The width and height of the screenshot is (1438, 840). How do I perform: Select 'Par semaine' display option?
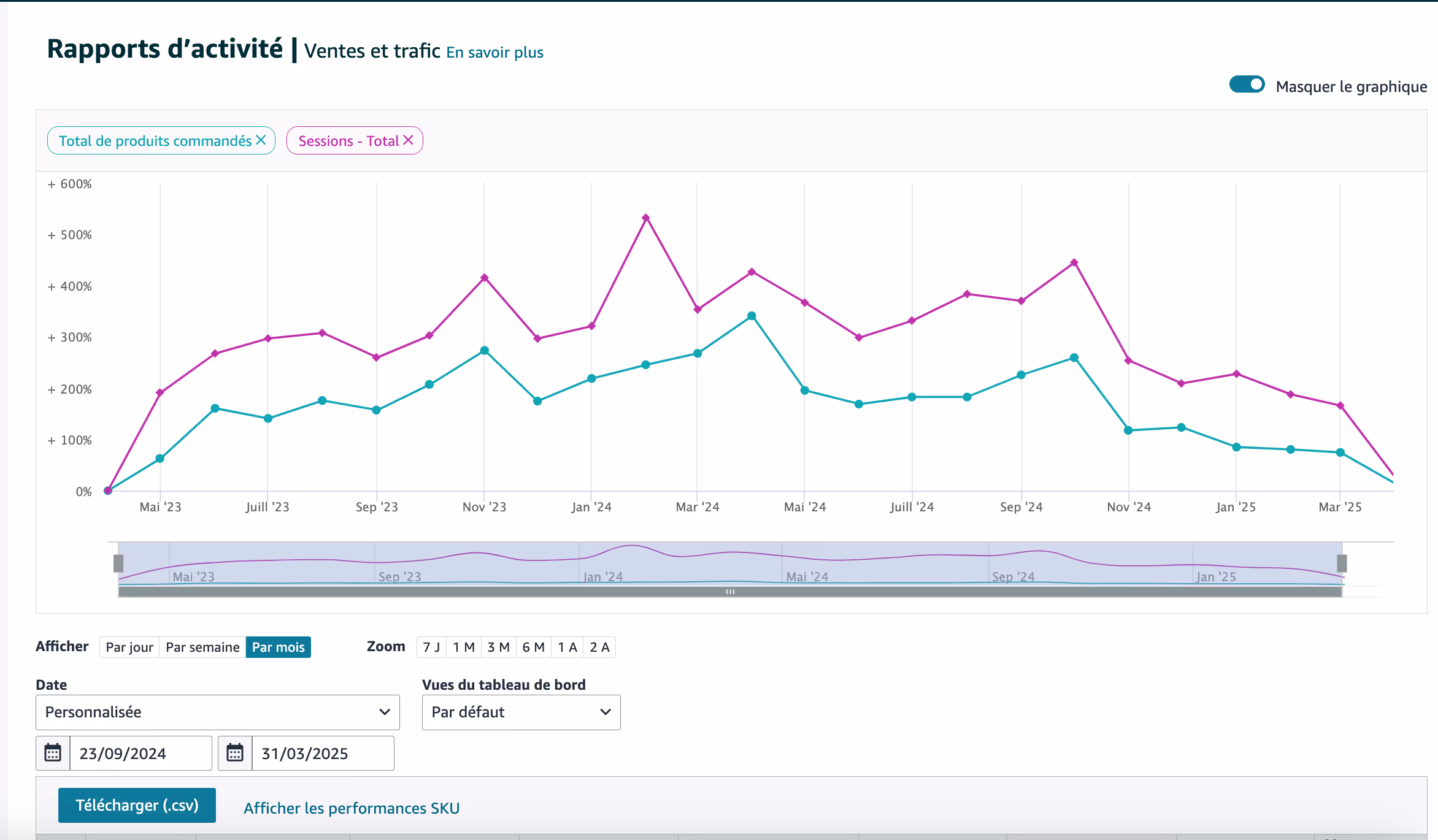202,647
